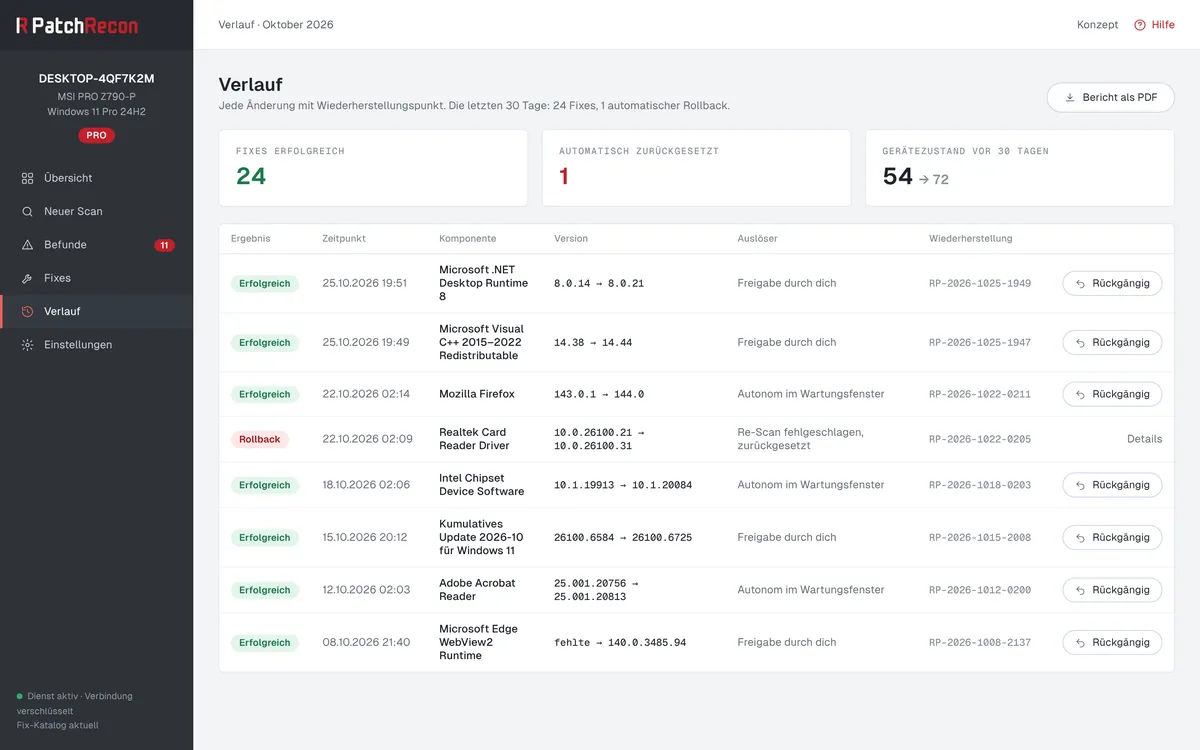Click the Zeitpunkt column header
The width and height of the screenshot is (1200, 750).
click(344, 239)
